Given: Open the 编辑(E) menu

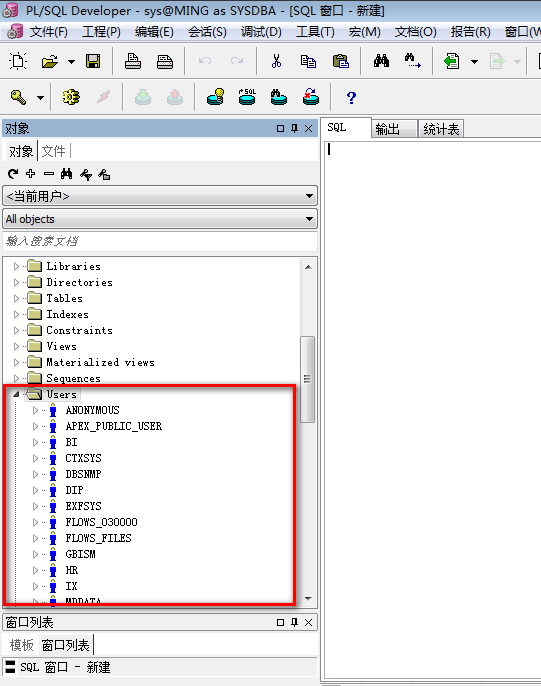Looking at the screenshot, I should [x=154, y=32].
